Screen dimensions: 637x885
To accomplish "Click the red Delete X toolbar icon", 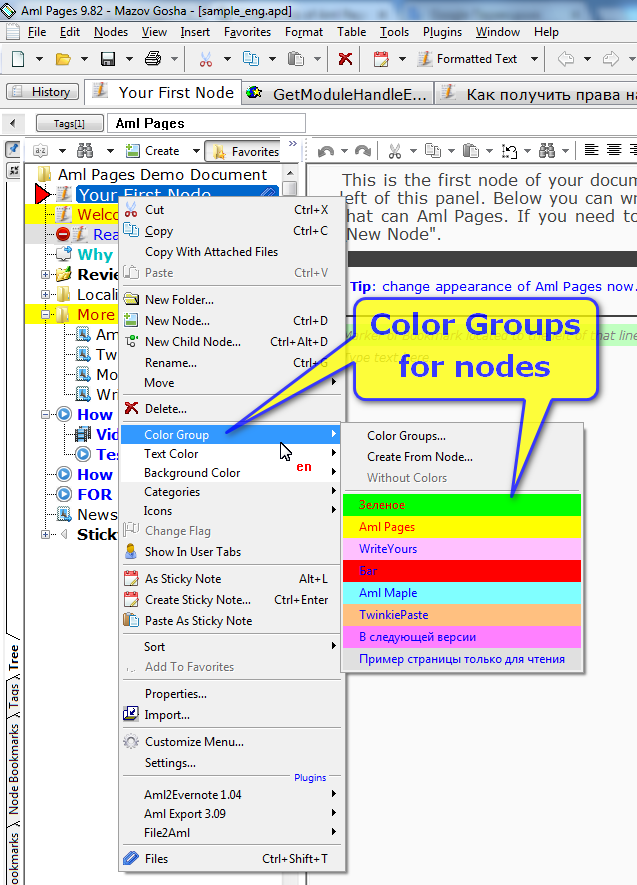I will click(x=345, y=59).
